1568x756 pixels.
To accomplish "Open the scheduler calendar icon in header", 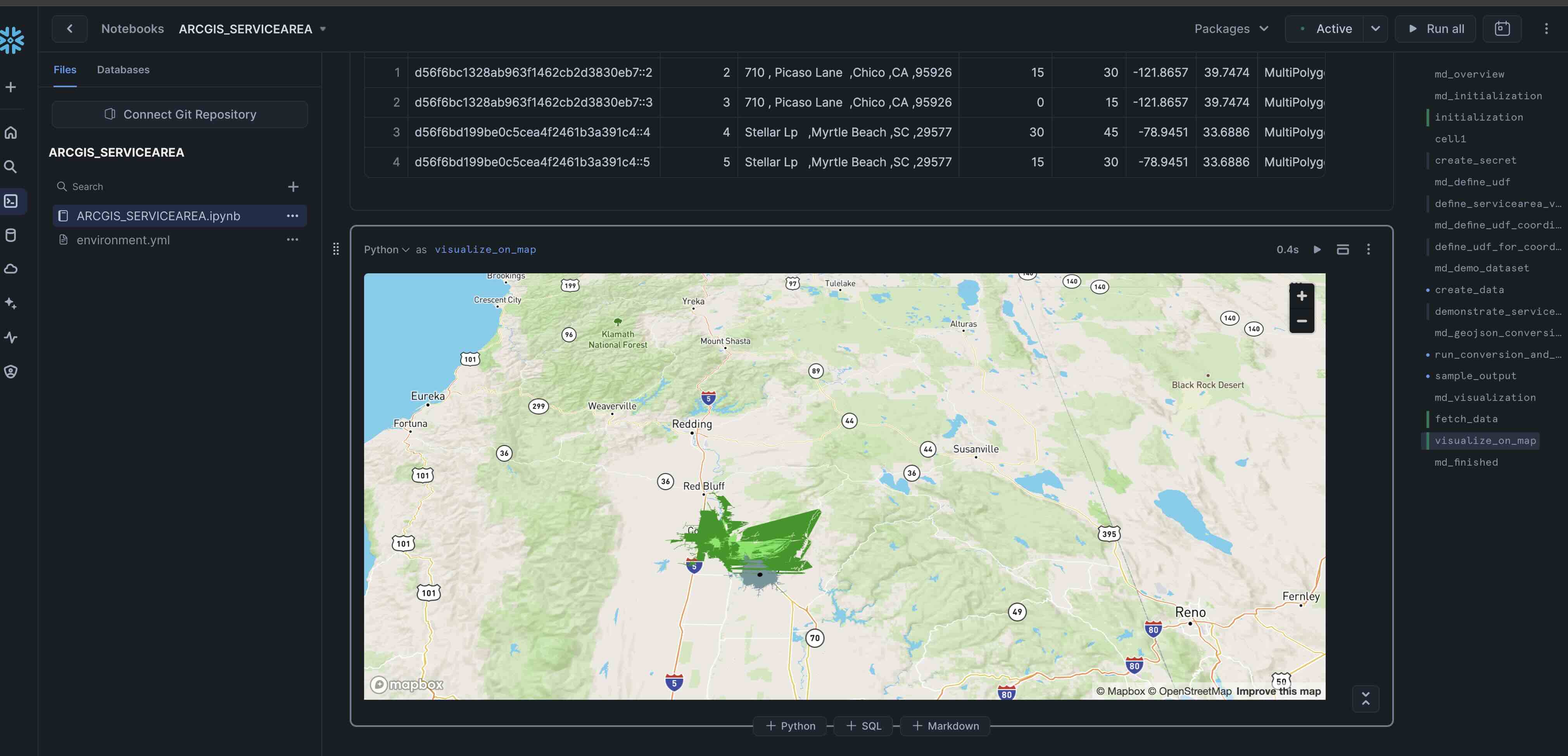I will click(1502, 29).
